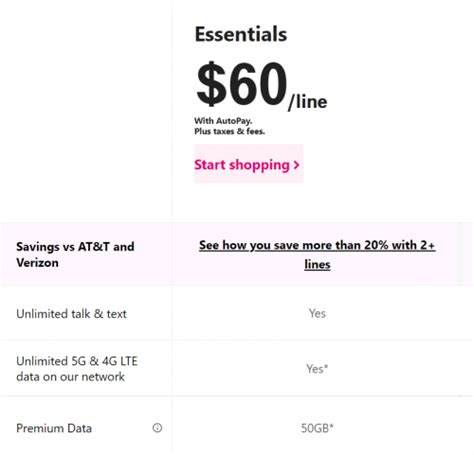
Task: Click the Unlimited talk & text row label
Action: [x=71, y=314]
